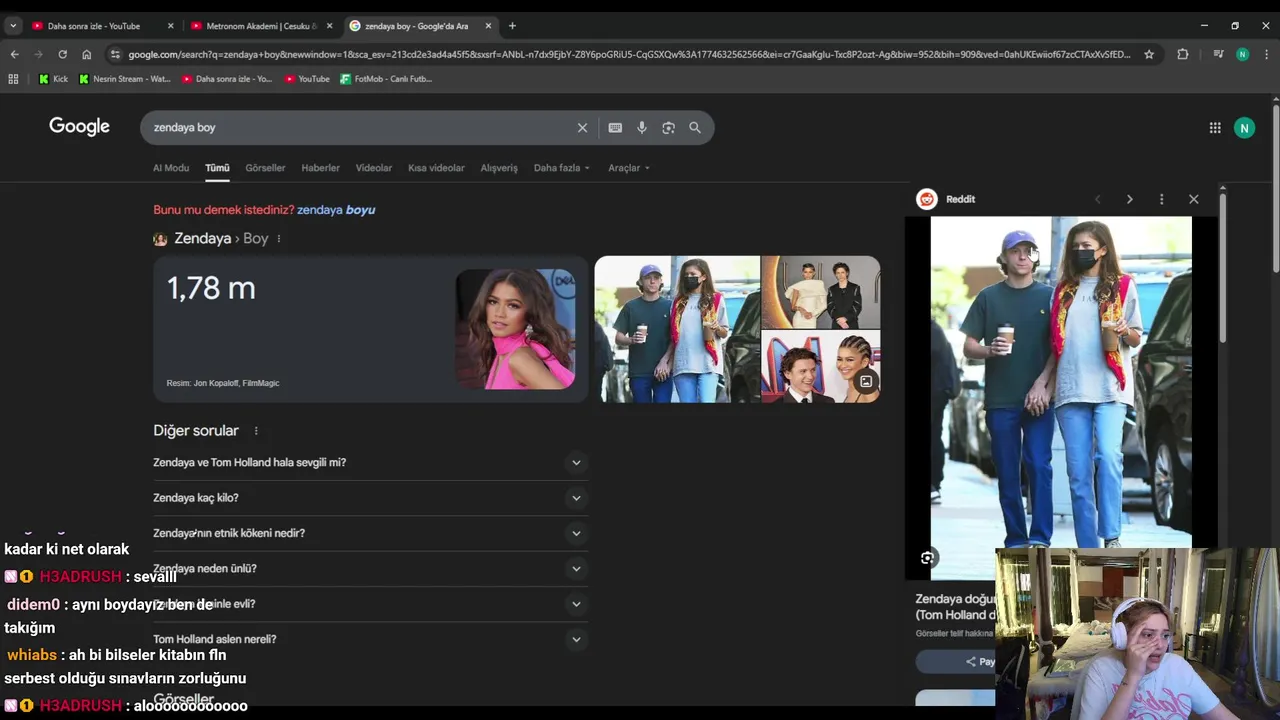Start voice search with the microphone icon
Viewport: 1280px width, 720px height.
(642, 128)
